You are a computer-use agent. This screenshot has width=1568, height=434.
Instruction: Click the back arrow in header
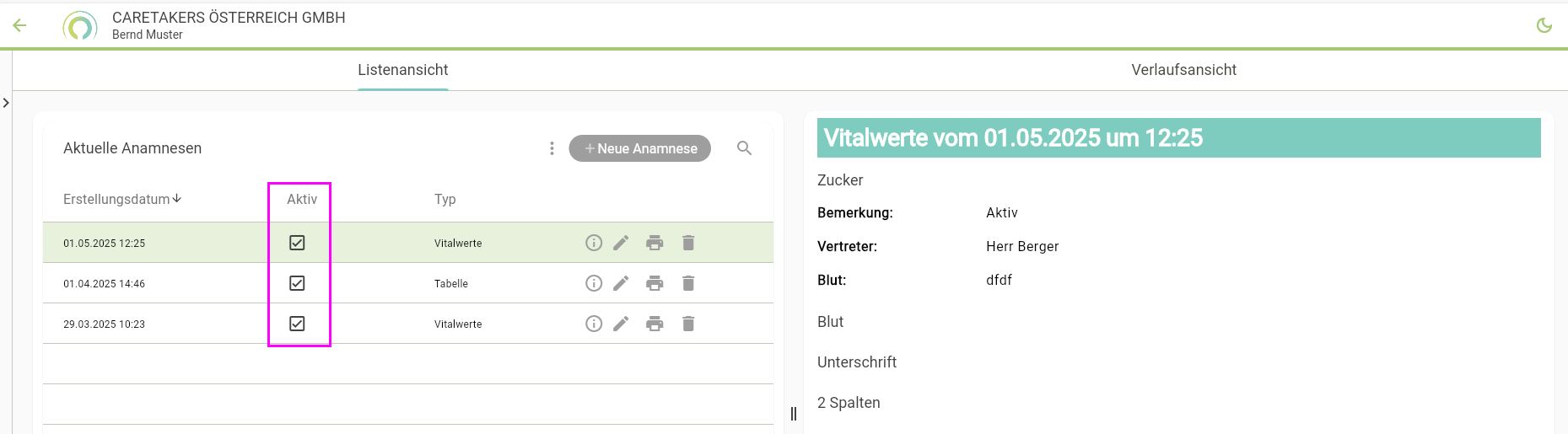point(19,25)
